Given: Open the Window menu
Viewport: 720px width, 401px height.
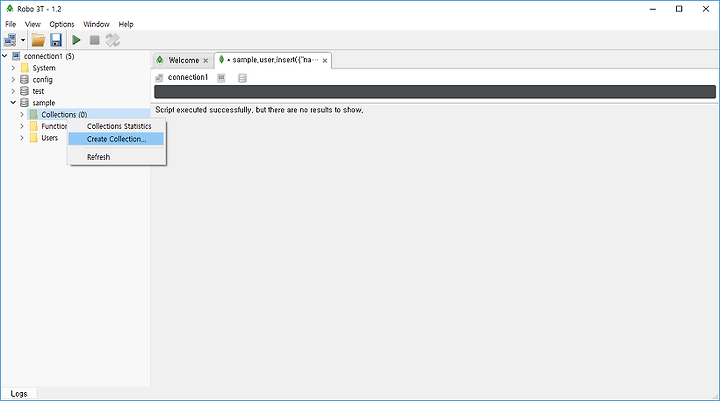Looking at the screenshot, I should pyautogui.click(x=96, y=24).
